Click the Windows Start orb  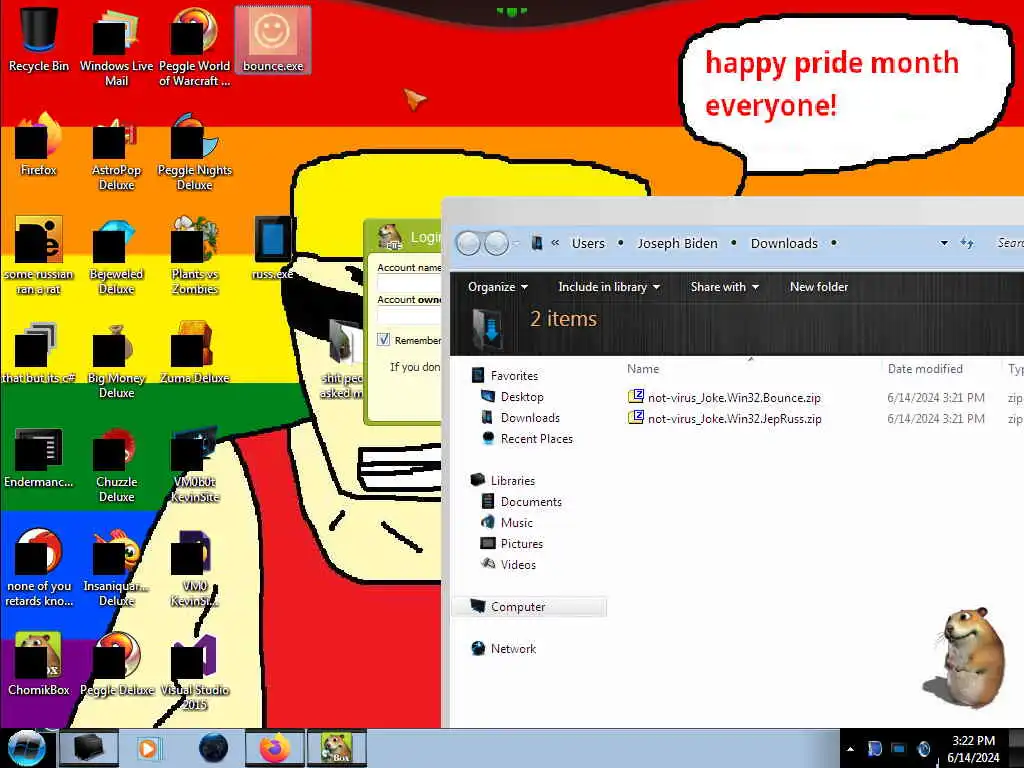(x=27, y=748)
